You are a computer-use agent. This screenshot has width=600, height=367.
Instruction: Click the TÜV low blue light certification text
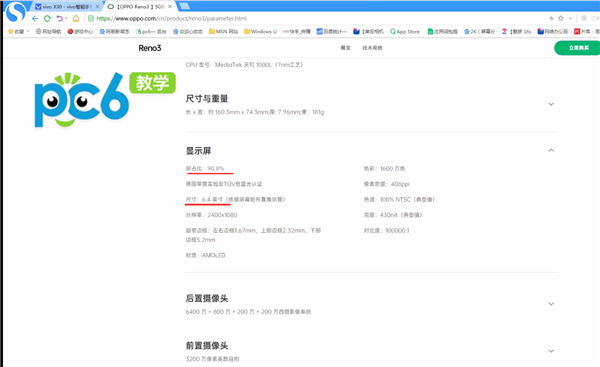pos(224,184)
